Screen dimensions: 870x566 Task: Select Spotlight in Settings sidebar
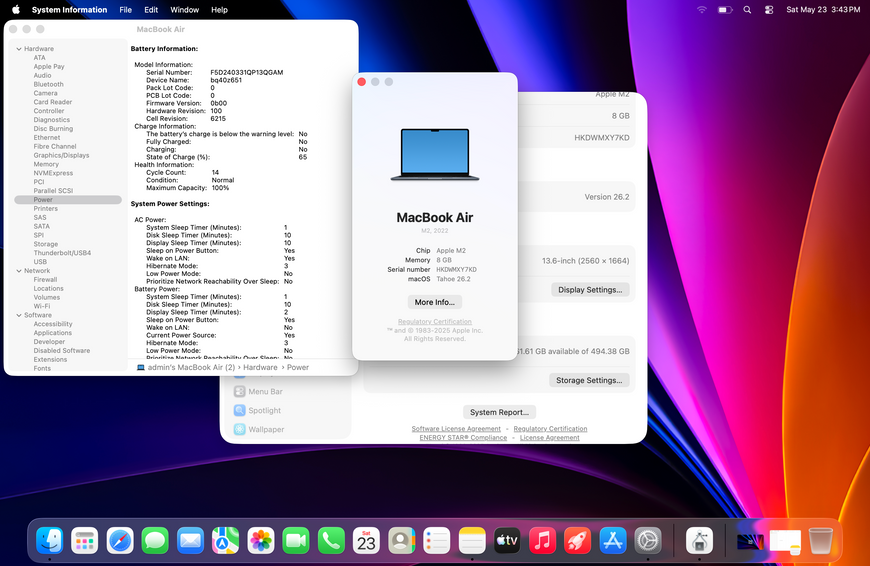(258, 411)
